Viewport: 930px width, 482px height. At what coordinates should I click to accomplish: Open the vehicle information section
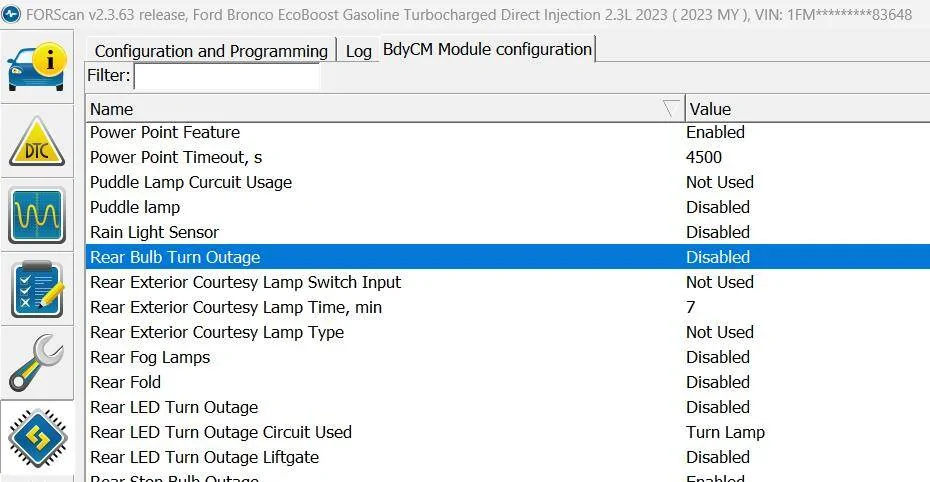[37, 68]
